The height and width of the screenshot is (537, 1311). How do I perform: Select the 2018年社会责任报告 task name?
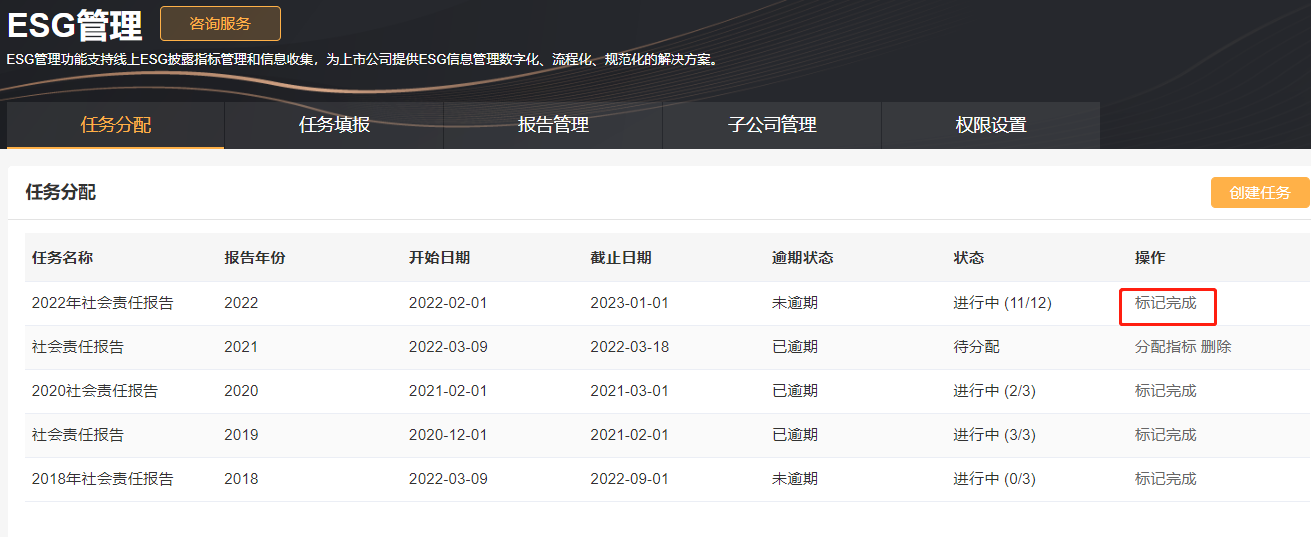click(103, 479)
